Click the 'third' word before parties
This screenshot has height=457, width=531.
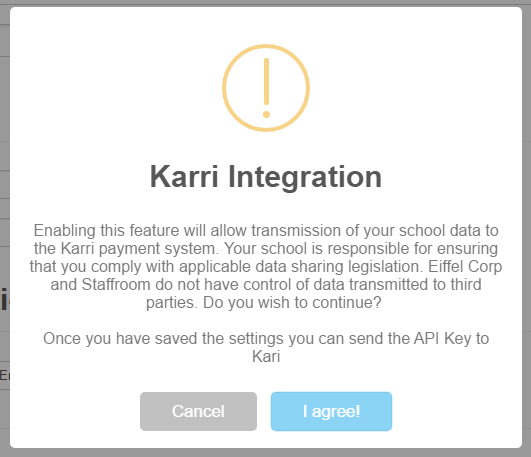point(466,285)
